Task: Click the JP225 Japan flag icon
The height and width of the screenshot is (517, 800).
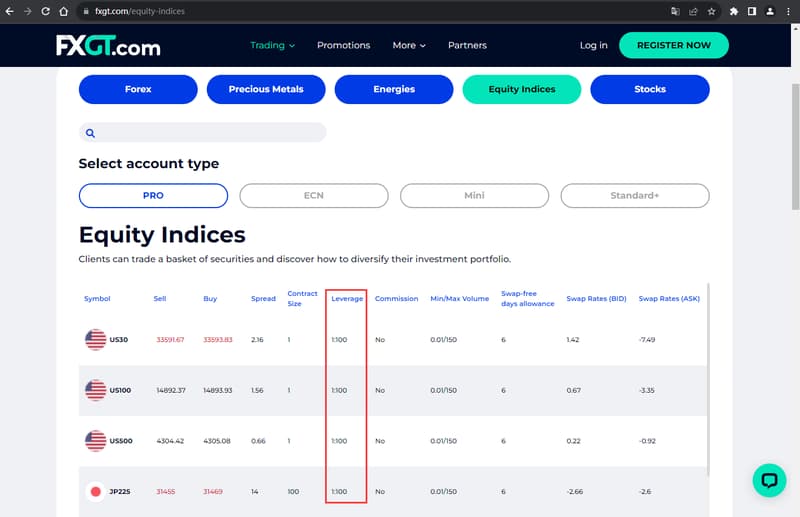Action: [x=95, y=492]
